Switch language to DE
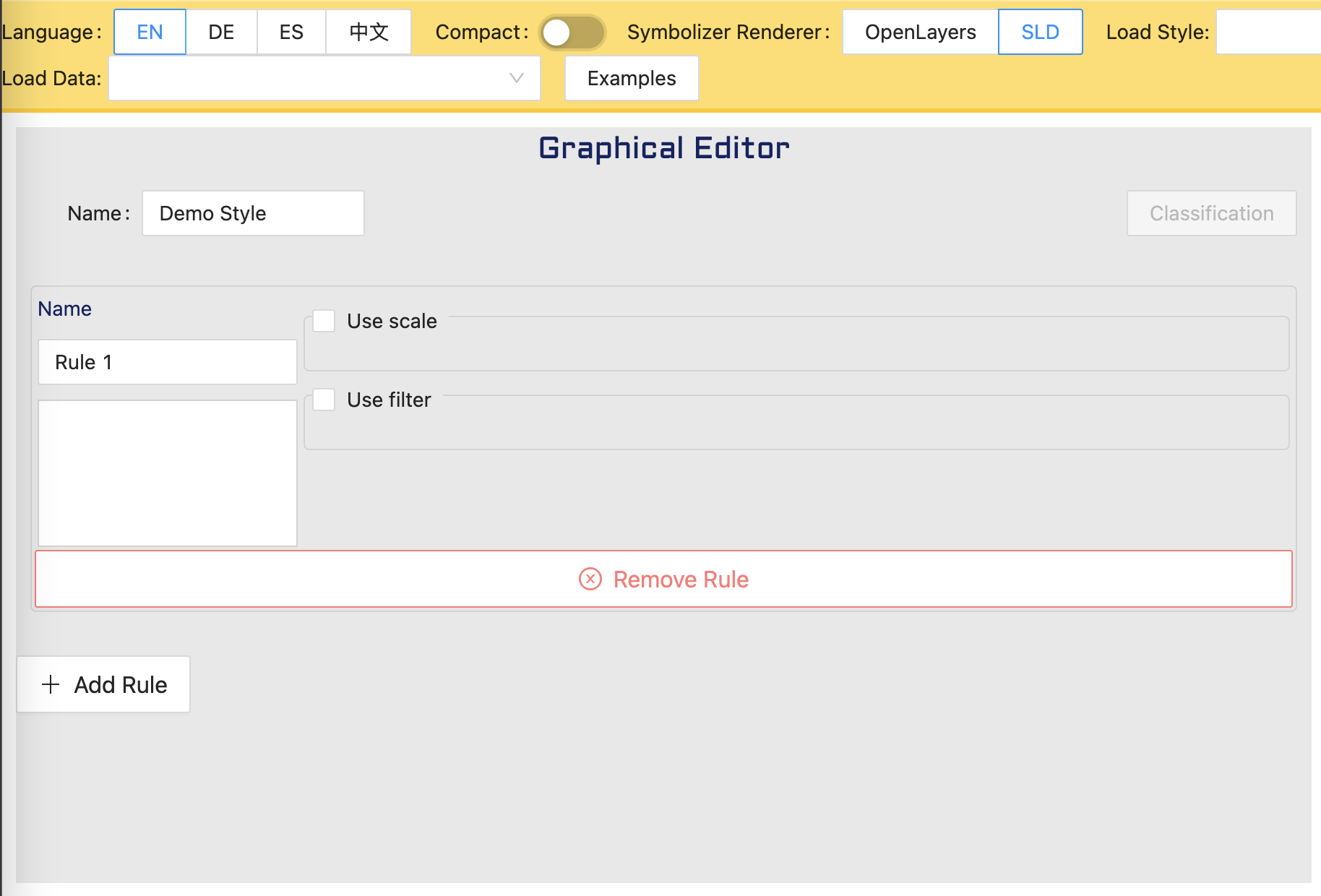 point(221,32)
